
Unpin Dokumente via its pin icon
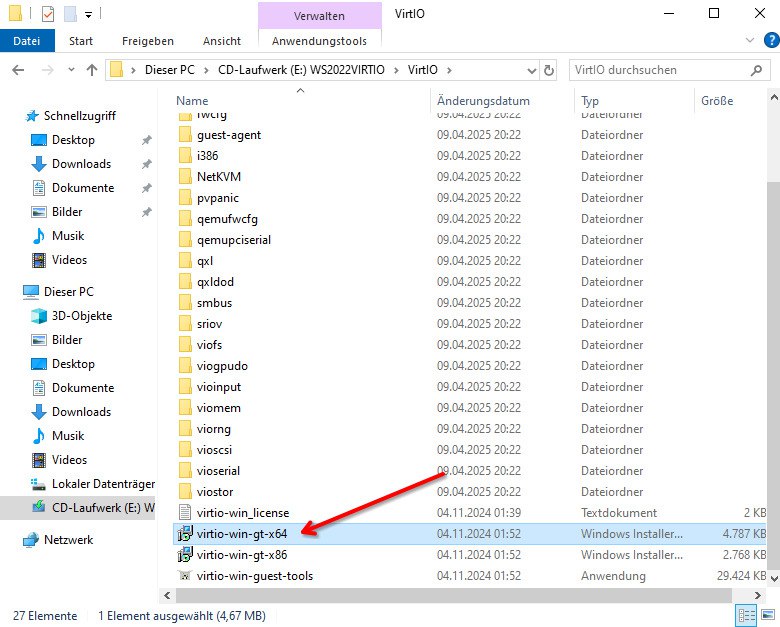[146, 188]
